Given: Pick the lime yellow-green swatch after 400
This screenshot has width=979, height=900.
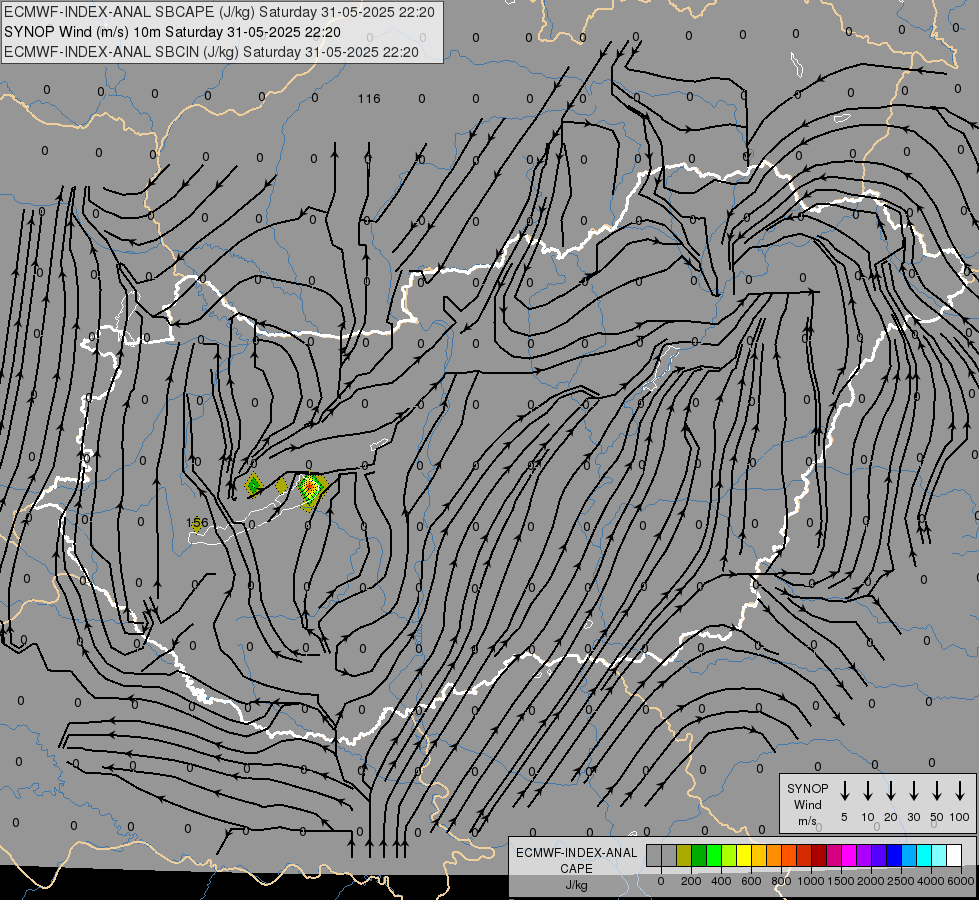Looking at the screenshot, I should pyautogui.click(x=729, y=855).
